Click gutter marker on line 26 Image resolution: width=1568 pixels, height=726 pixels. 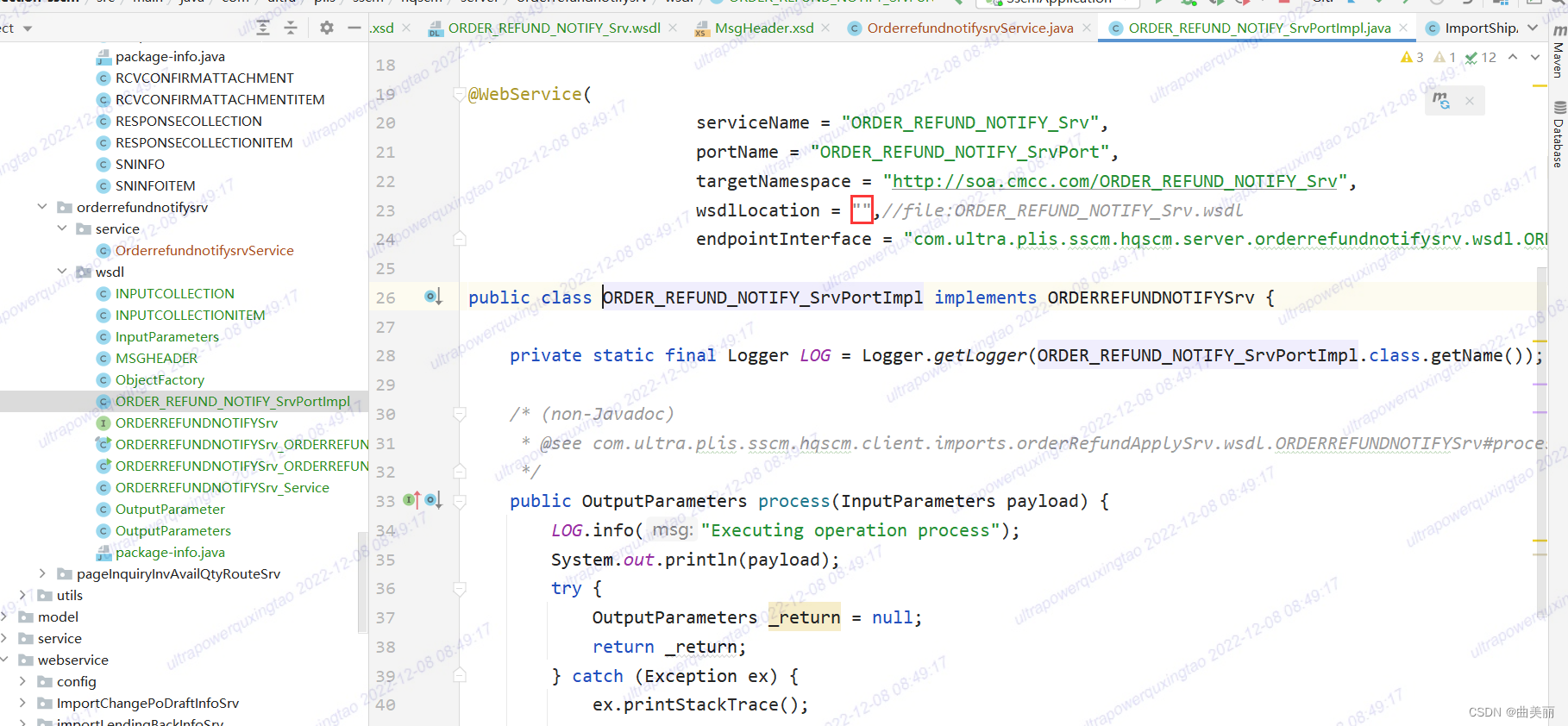point(433,297)
